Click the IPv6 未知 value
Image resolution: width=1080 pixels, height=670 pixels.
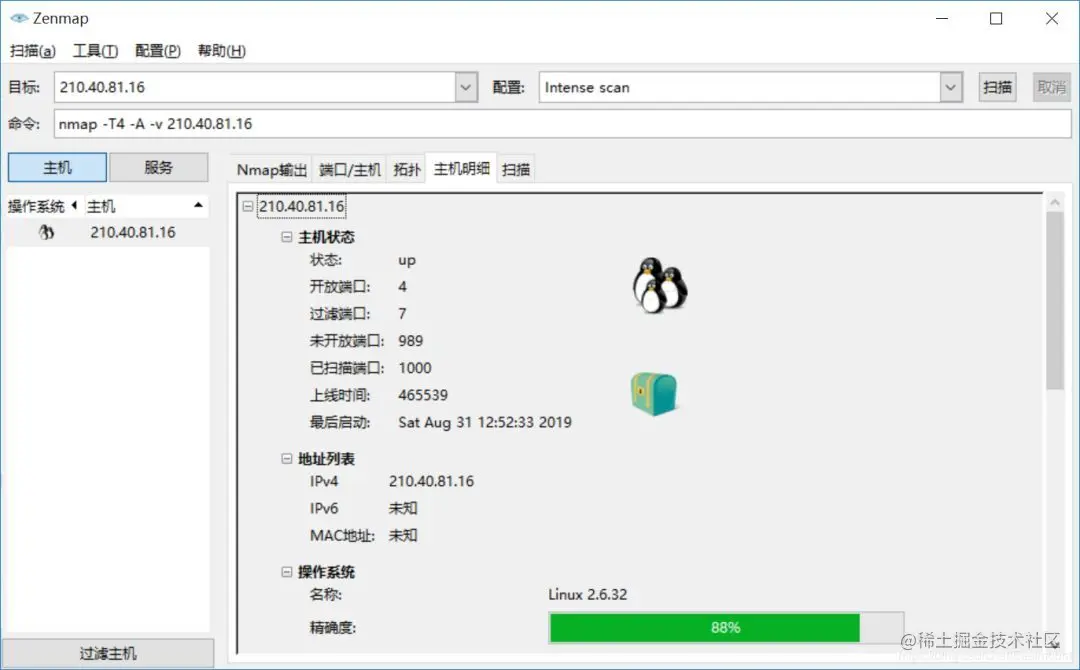(403, 508)
